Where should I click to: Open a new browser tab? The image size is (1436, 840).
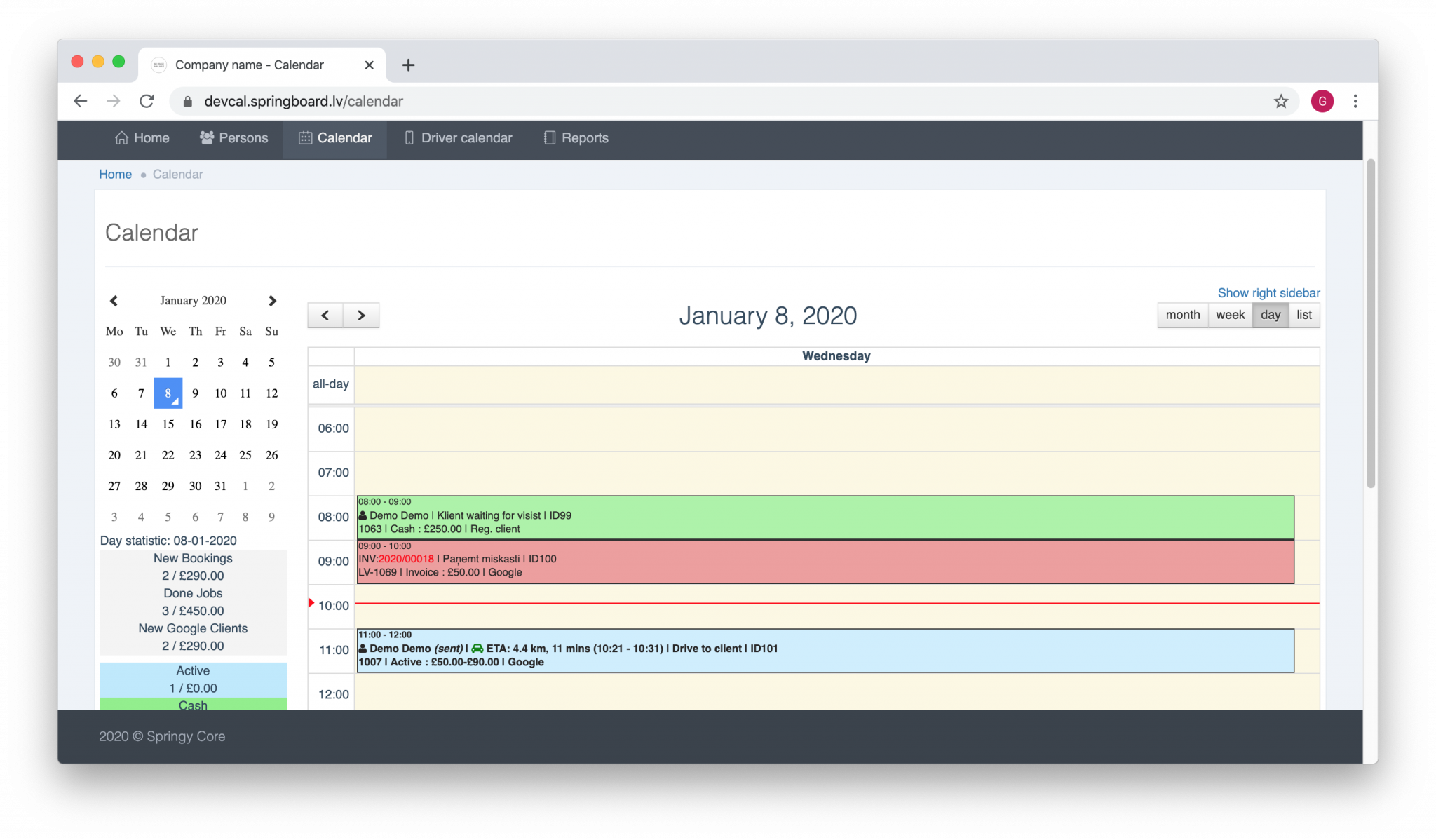pos(408,65)
